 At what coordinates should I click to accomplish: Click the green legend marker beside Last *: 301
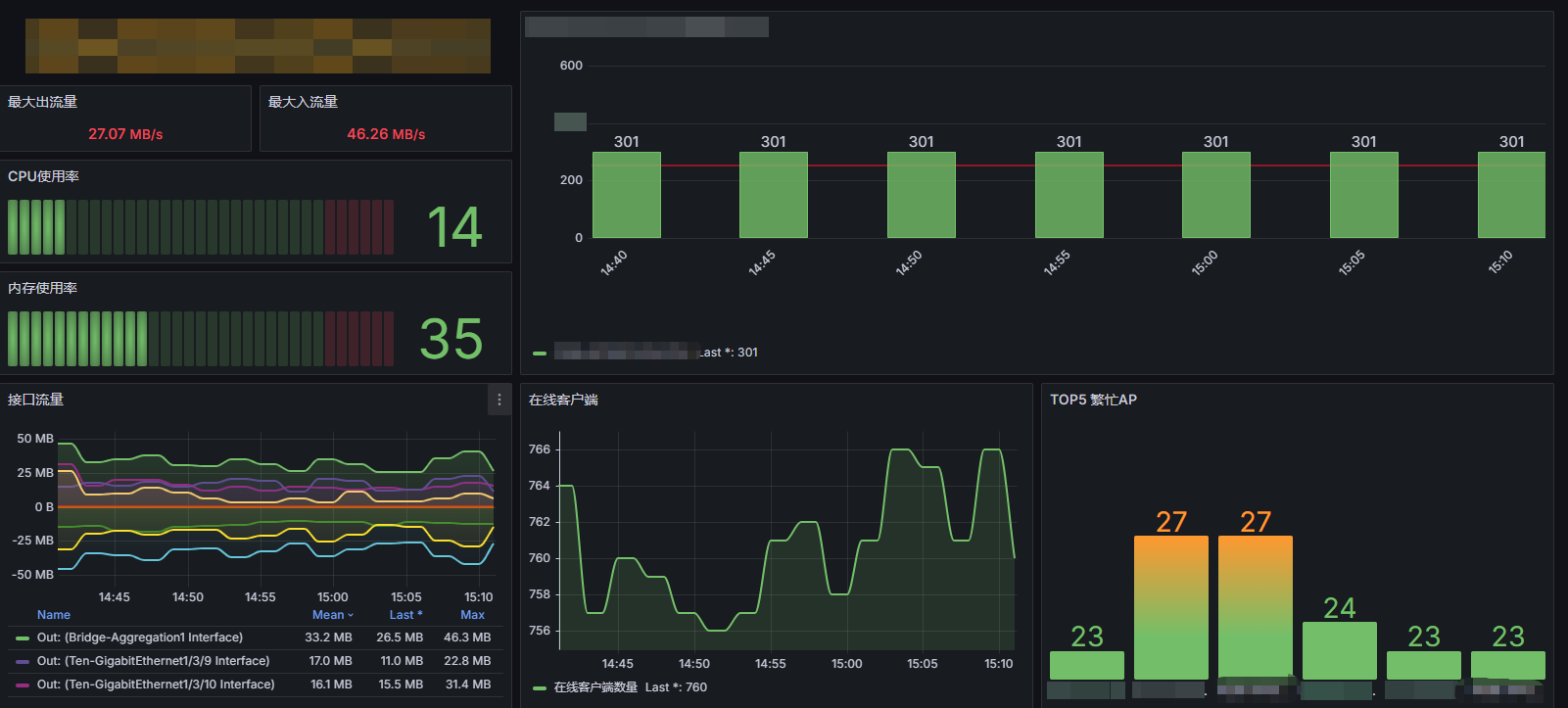(540, 353)
